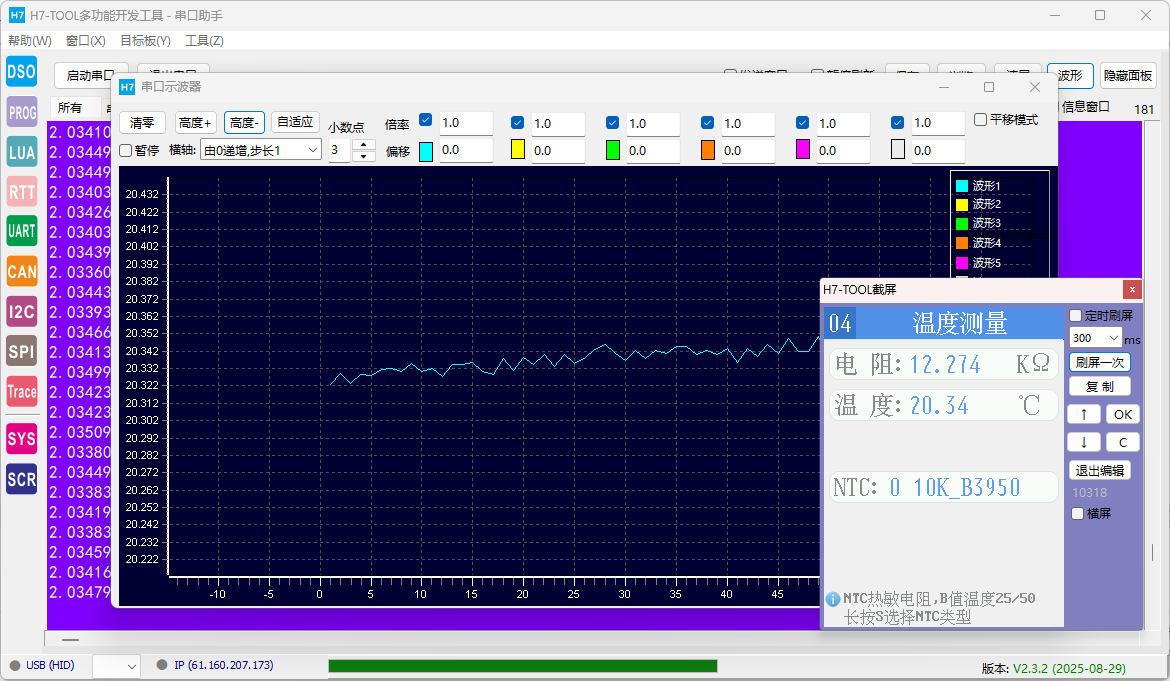Image resolution: width=1170 pixels, height=681 pixels.
Task: Click the 清零 clear button
Action: pos(142,122)
